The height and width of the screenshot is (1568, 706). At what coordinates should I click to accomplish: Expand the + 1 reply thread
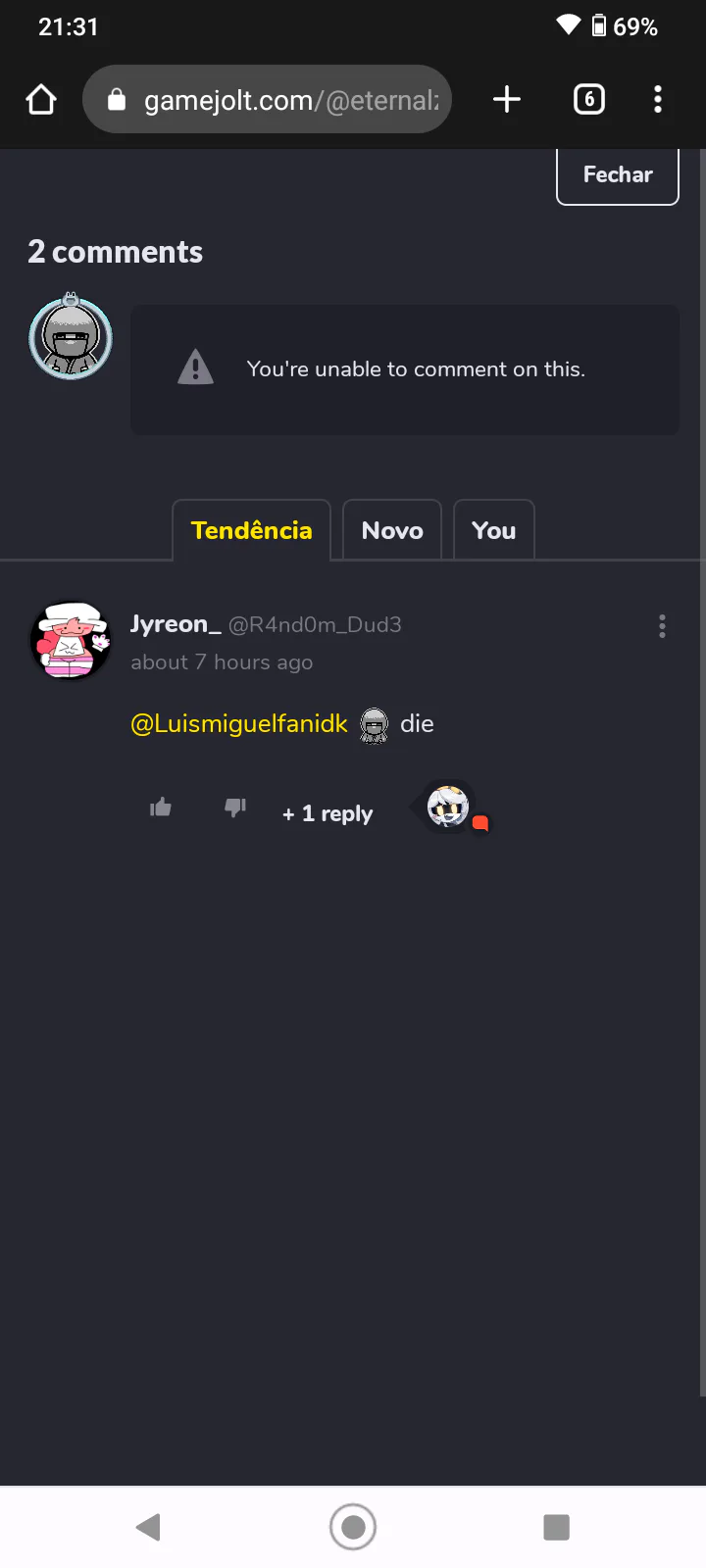click(x=328, y=813)
